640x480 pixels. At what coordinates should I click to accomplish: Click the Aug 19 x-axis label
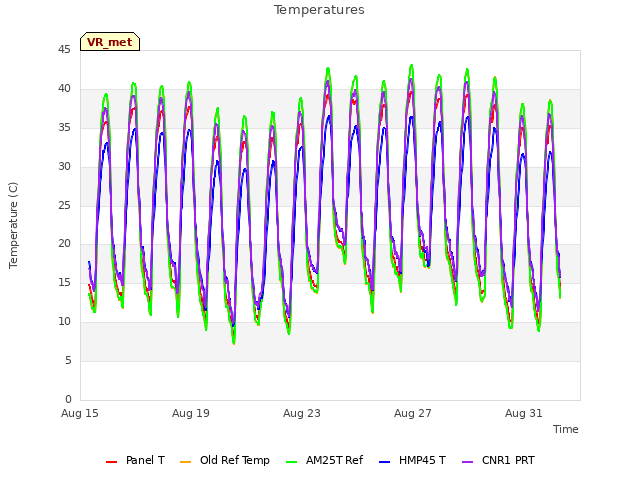pyautogui.click(x=191, y=413)
